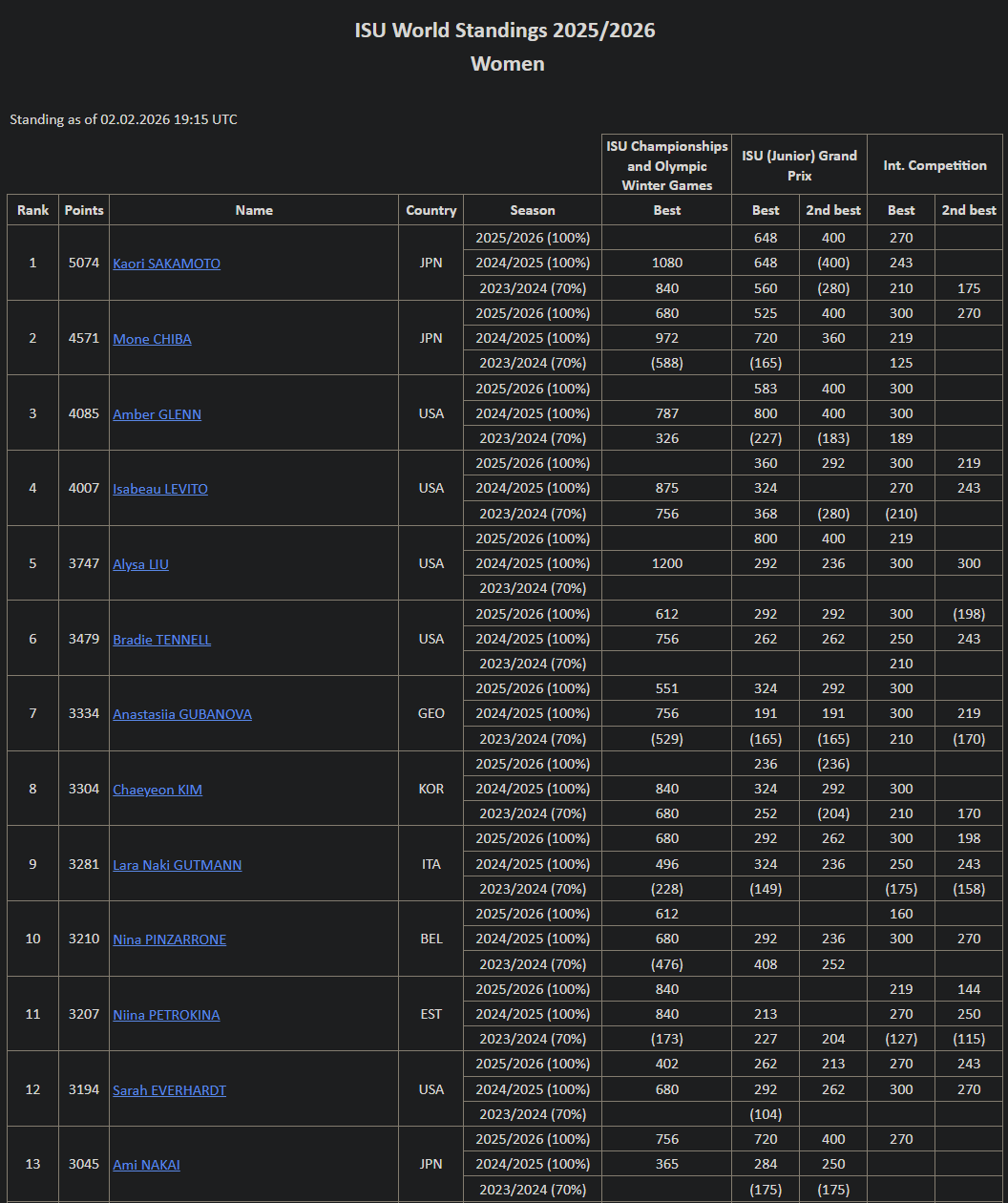Select EST country cell

(x=431, y=1014)
